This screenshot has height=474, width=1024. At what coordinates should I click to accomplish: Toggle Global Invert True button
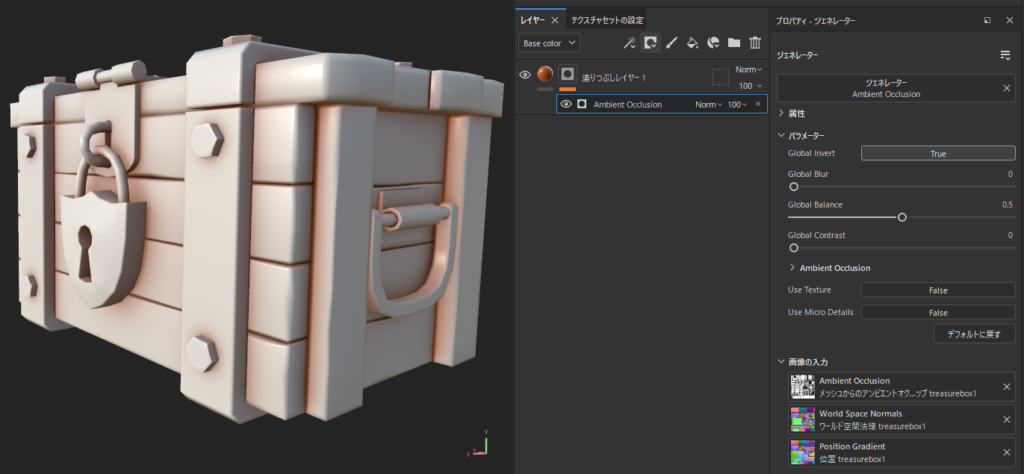point(937,154)
